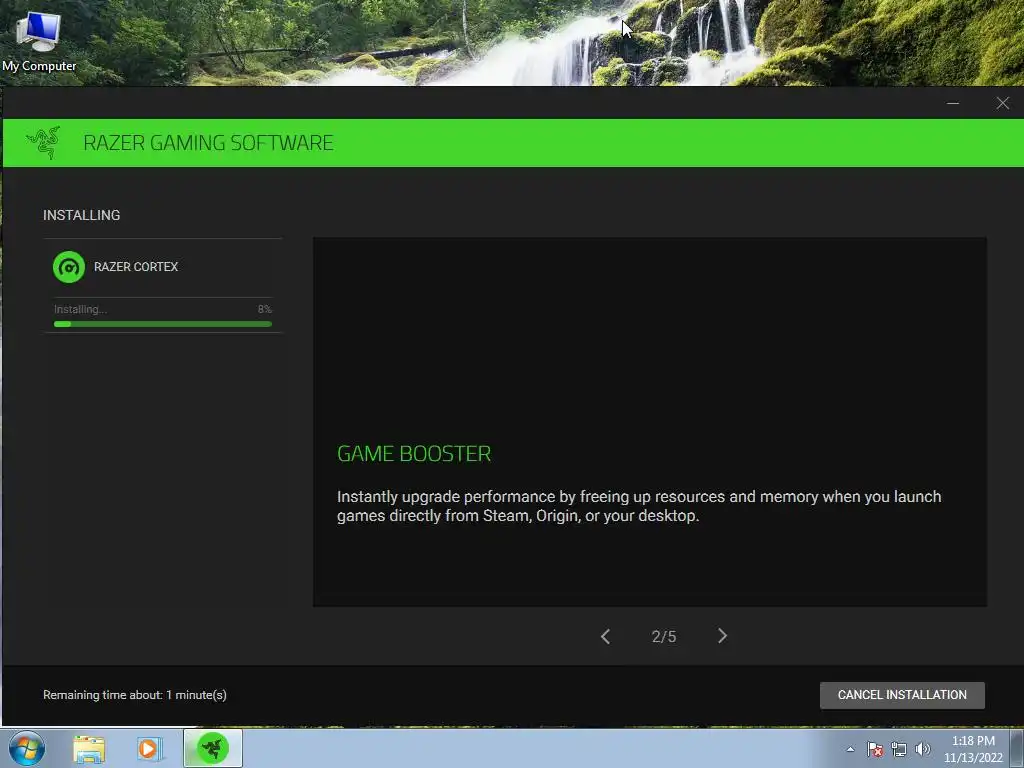This screenshot has height=768, width=1024.
Task: Open the Windows Start menu
Action: point(26,748)
